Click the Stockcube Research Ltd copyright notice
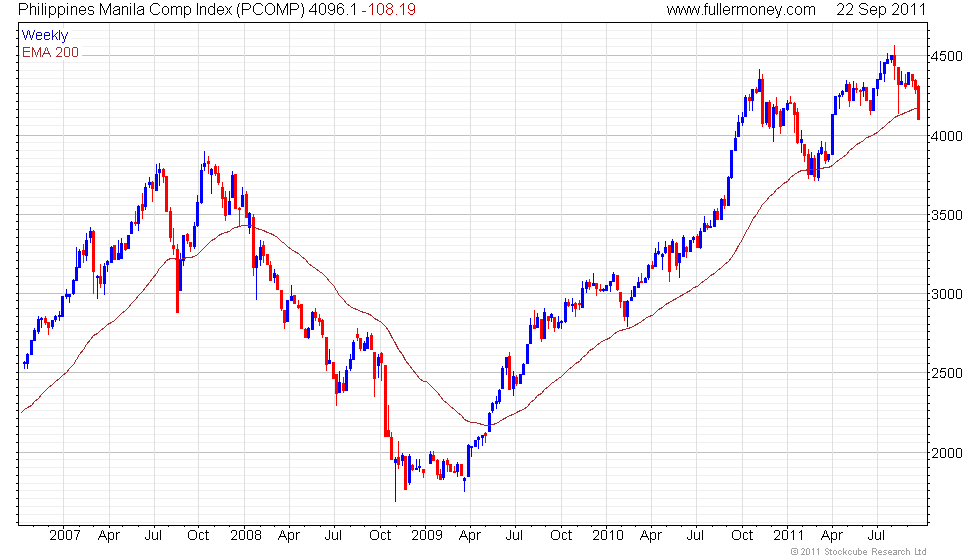The image size is (980, 560). tap(858, 551)
